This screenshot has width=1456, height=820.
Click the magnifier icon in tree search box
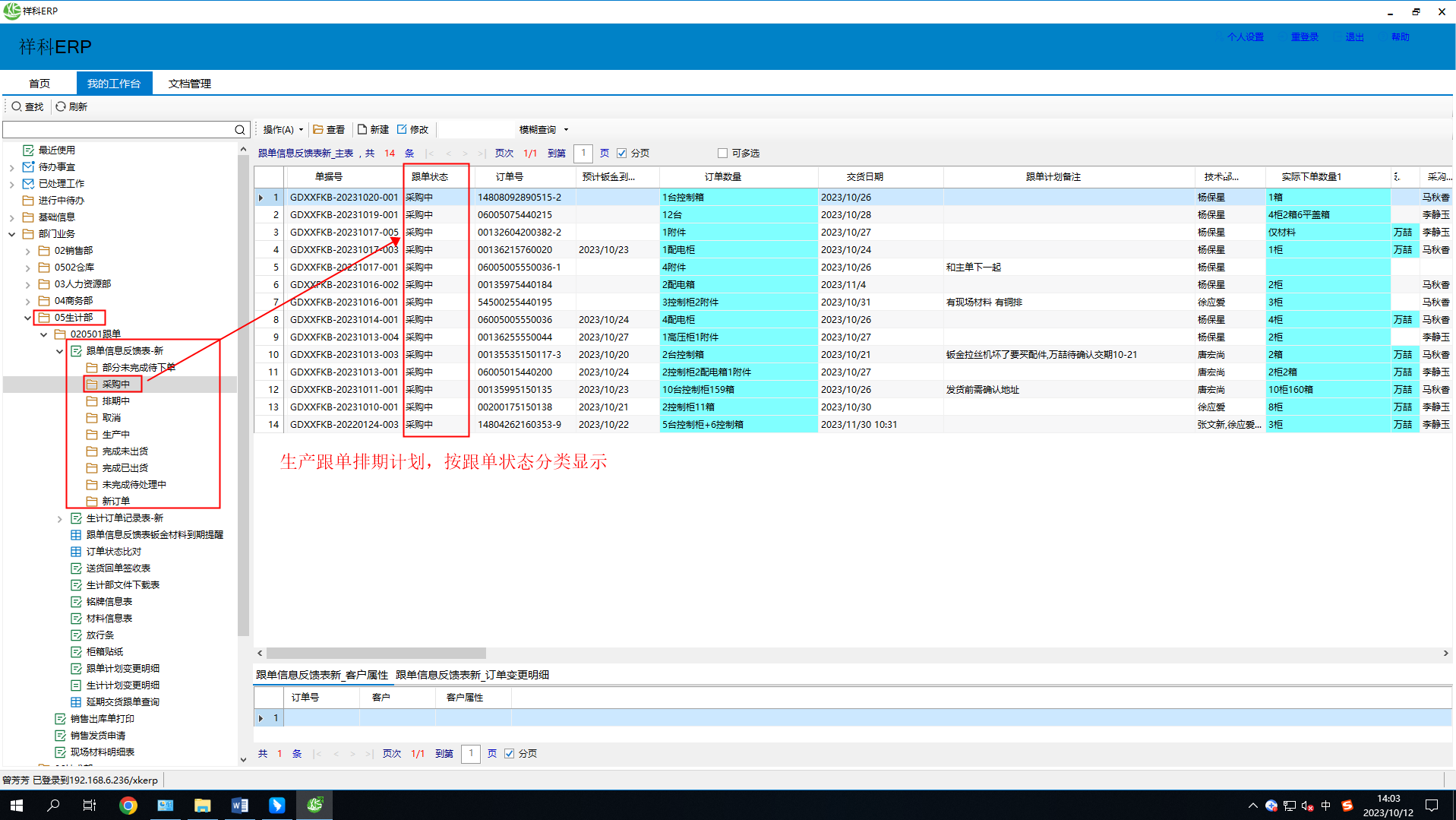point(239,130)
